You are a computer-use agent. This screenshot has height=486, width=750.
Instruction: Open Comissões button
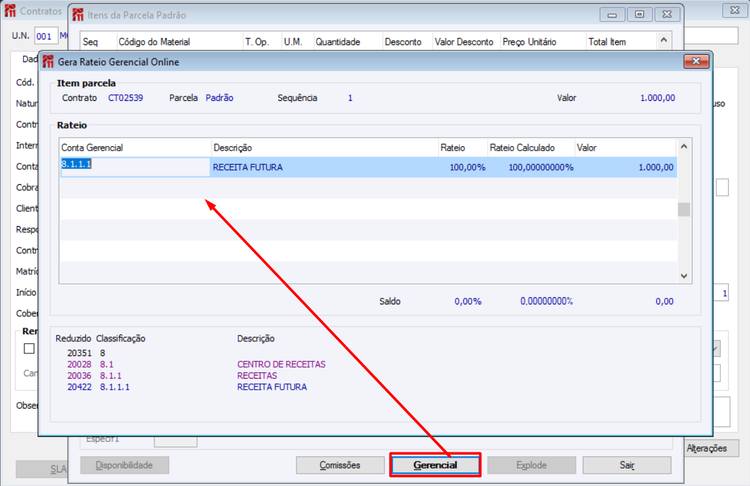point(340,465)
